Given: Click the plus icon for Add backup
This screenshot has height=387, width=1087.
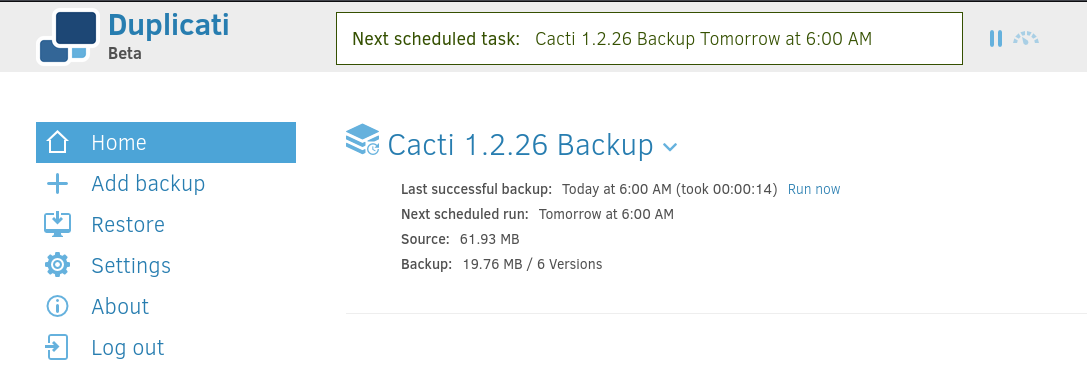Looking at the screenshot, I should 57,184.
